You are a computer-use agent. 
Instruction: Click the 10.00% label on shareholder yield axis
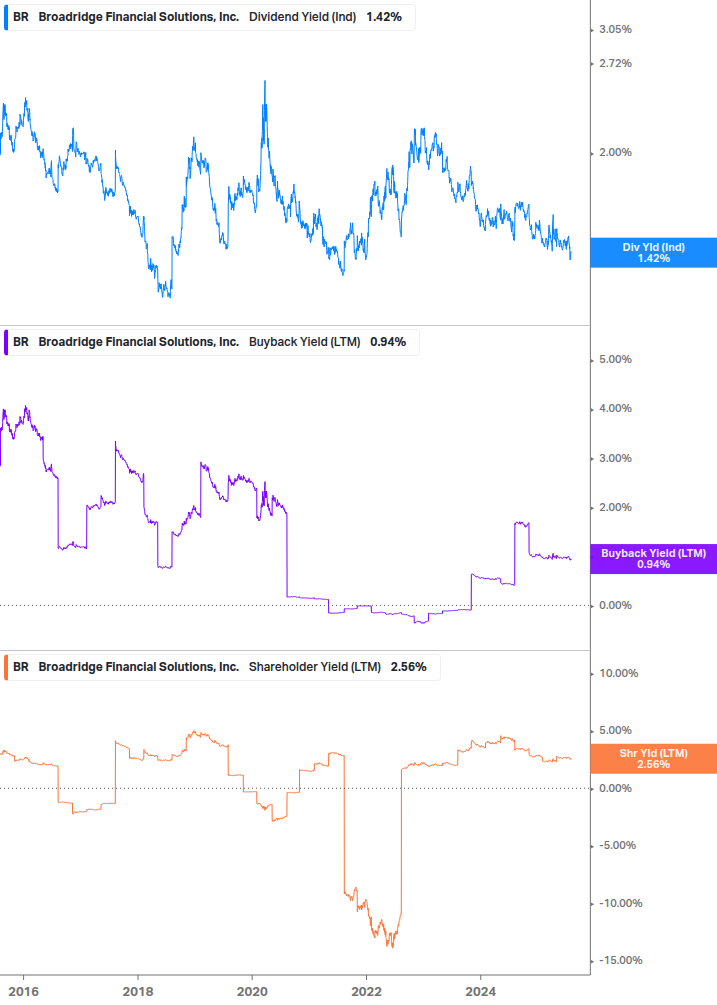coord(618,674)
